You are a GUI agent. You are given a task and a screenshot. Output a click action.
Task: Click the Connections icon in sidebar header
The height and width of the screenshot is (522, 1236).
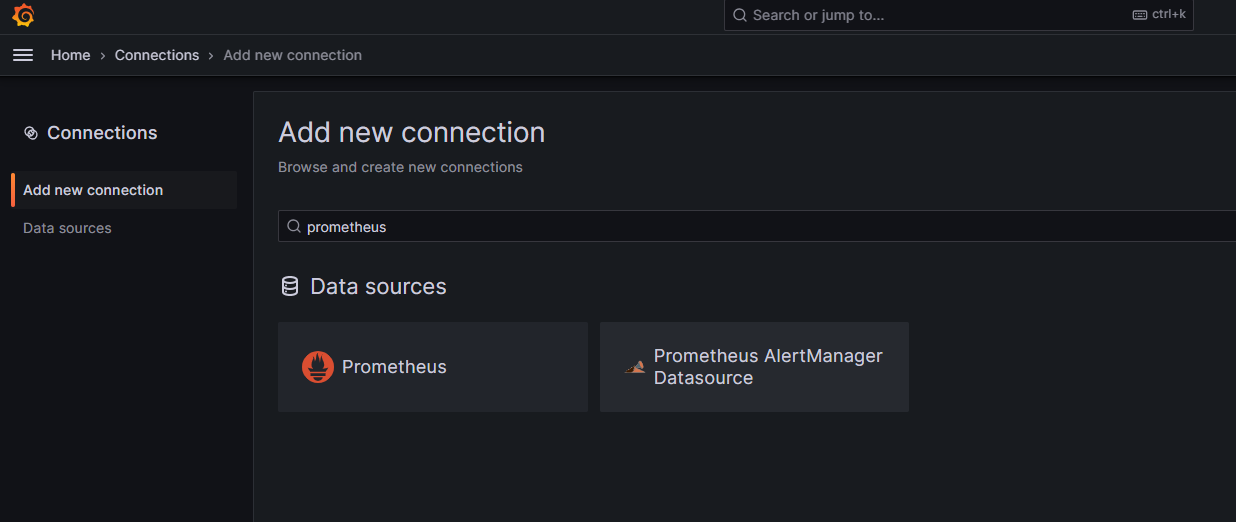[31, 133]
